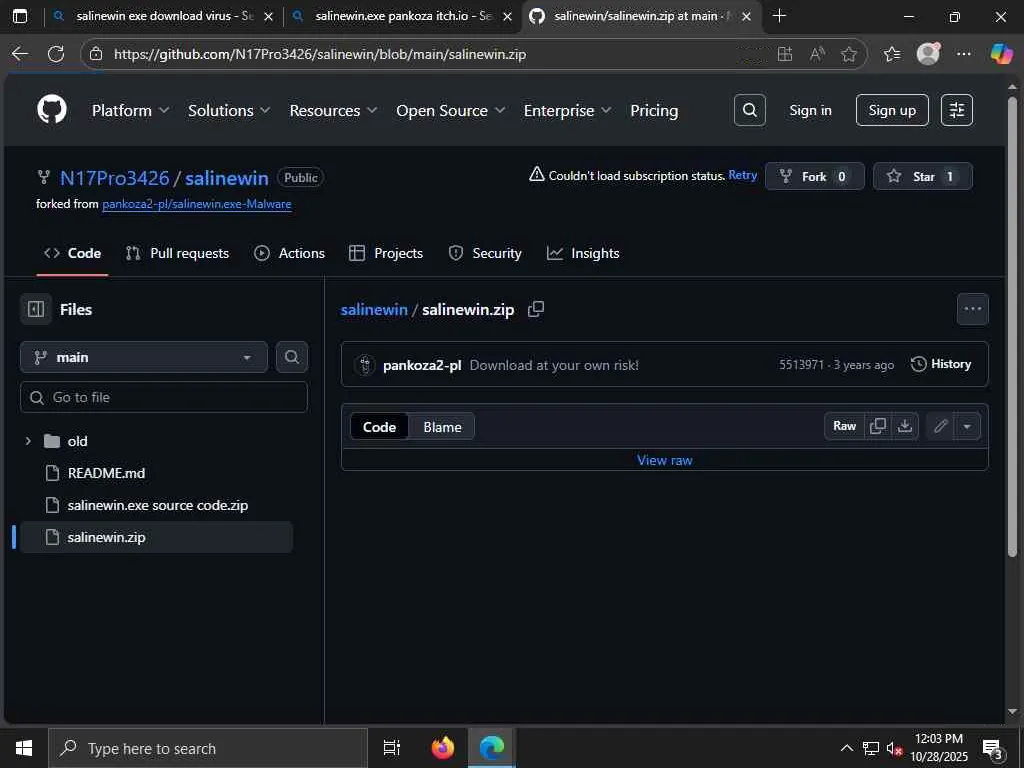Fork the repository button

[x=814, y=176]
